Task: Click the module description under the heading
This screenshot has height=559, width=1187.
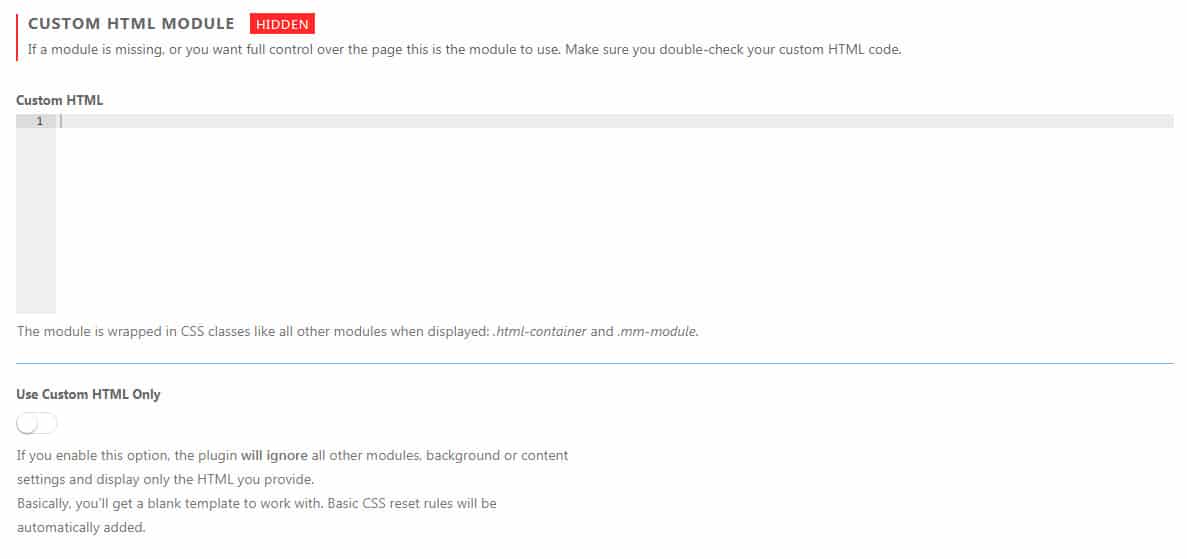Action: pyautogui.click(x=465, y=51)
